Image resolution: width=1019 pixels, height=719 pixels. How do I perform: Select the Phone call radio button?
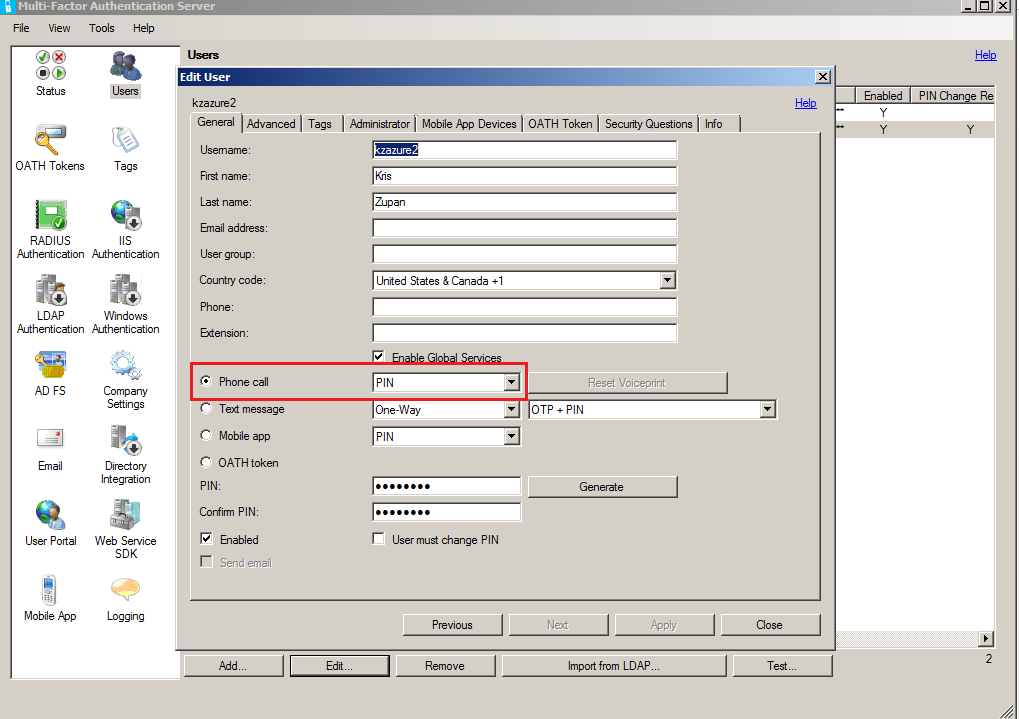(x=206, y=382)
